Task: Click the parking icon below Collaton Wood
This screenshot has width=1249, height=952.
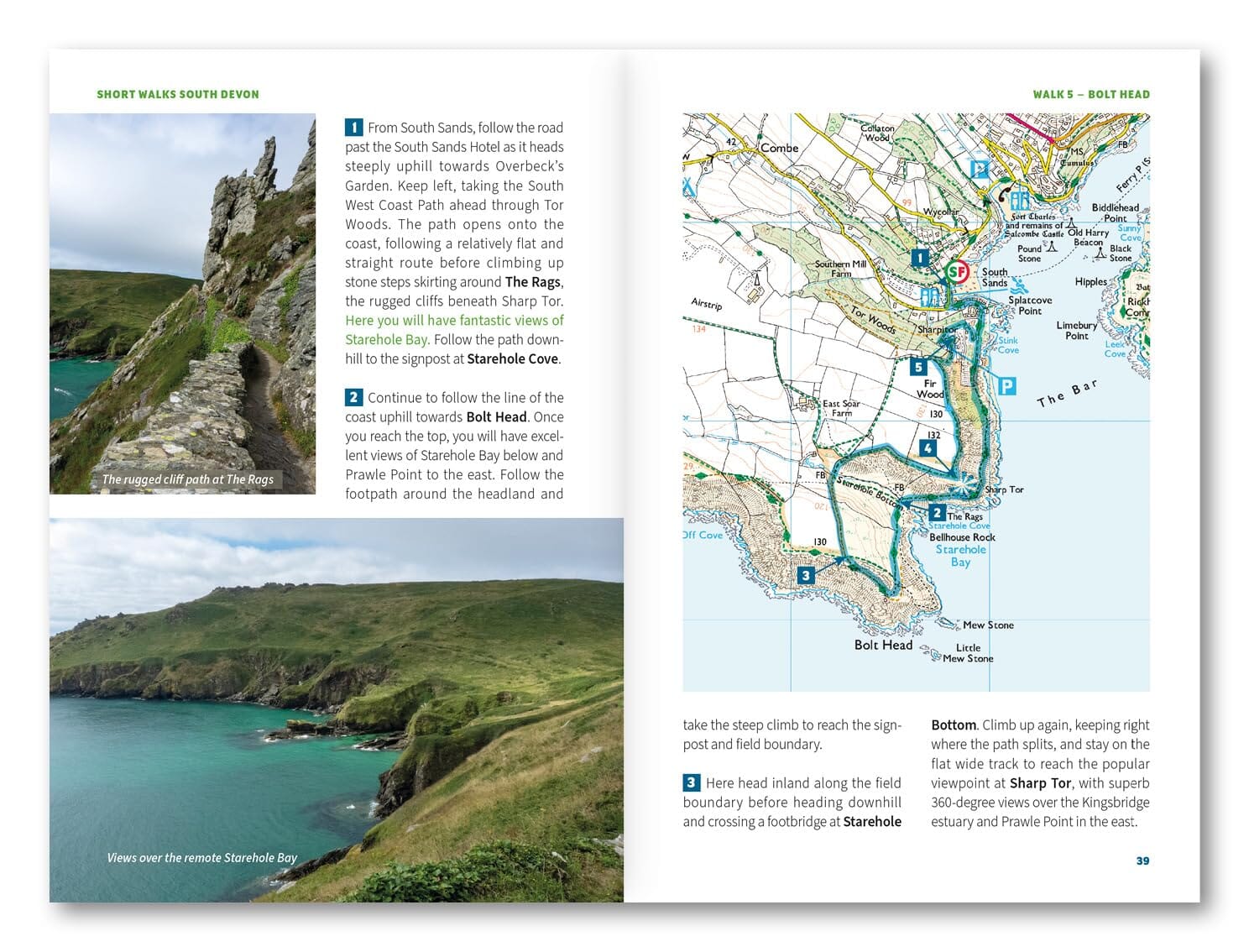Action: click(x=979, y=170)
